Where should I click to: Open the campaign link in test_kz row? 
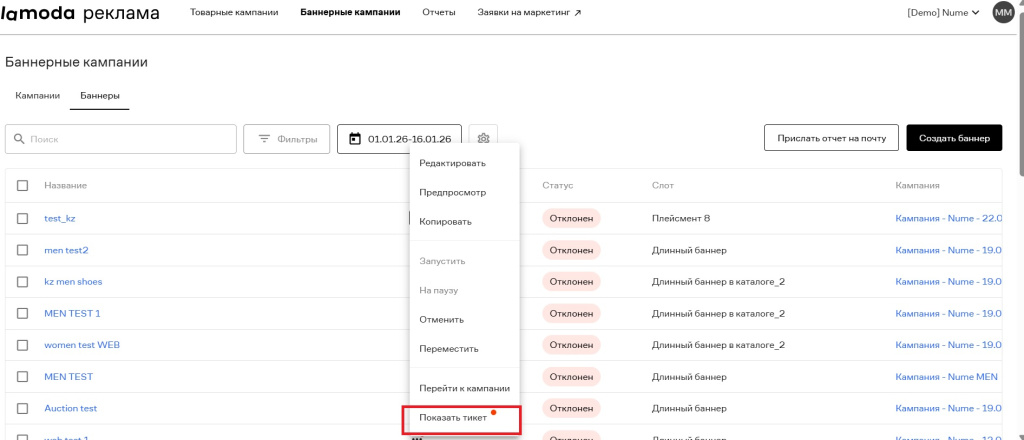tap(948, 219)
